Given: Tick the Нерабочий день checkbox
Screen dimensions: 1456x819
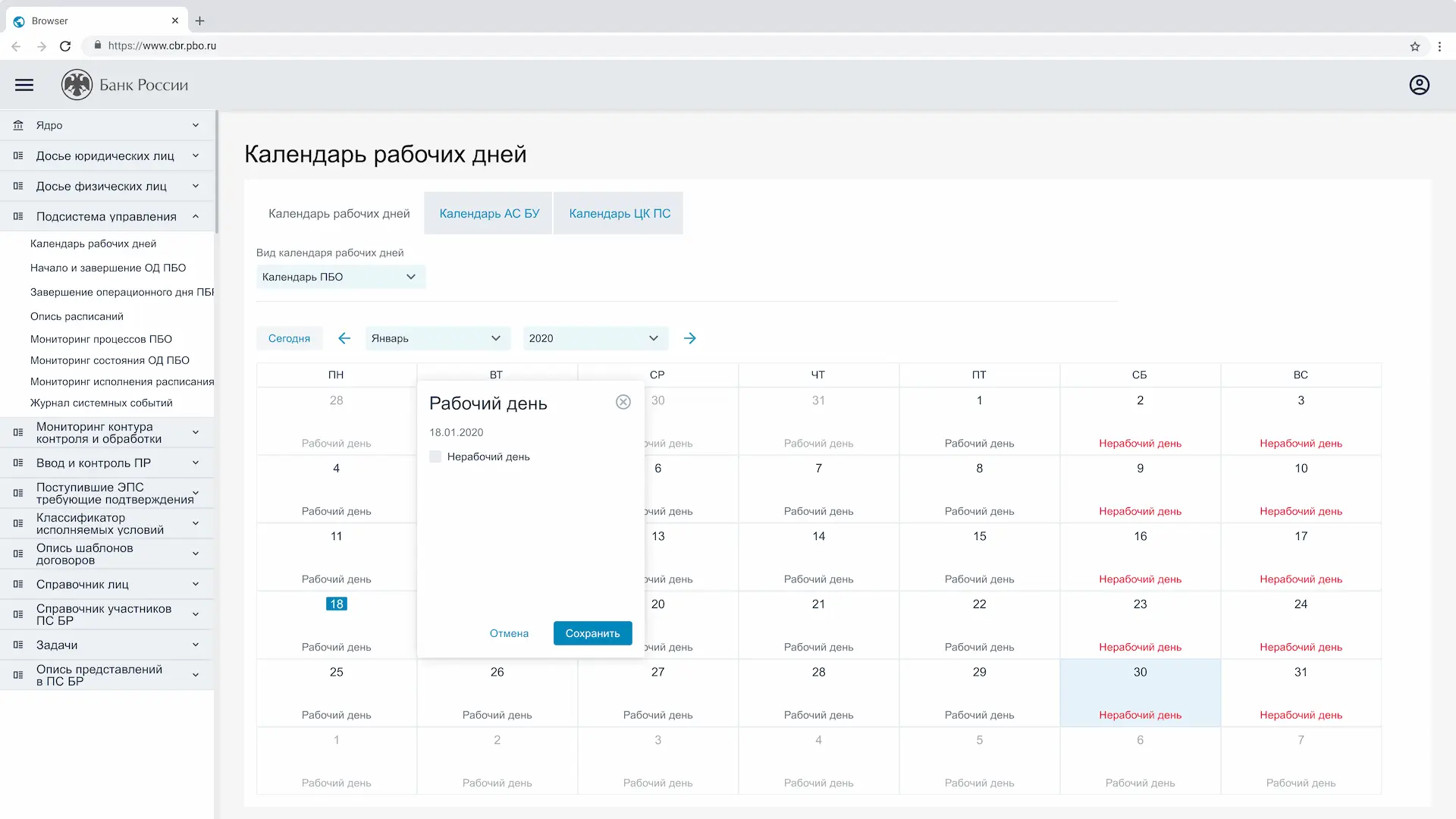Looking at the screenshot, I should [x=435, y=457].
